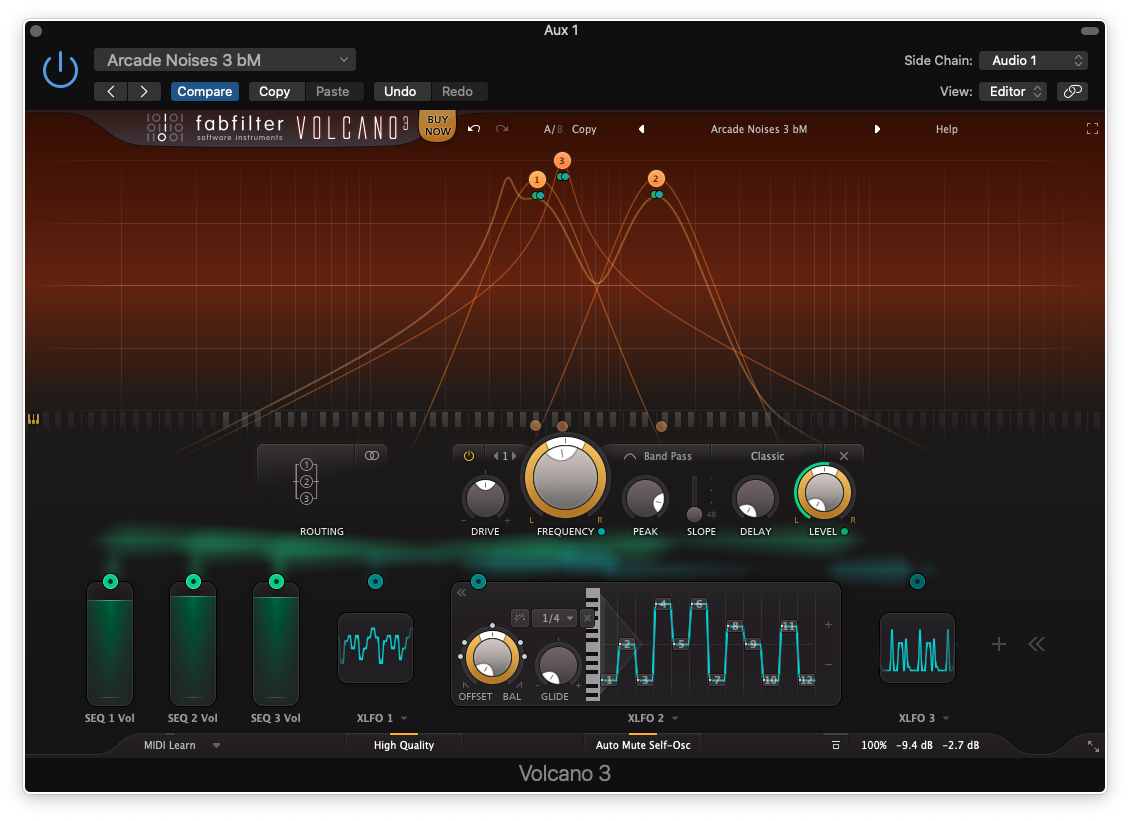Click the BUY NOW button

438,126
